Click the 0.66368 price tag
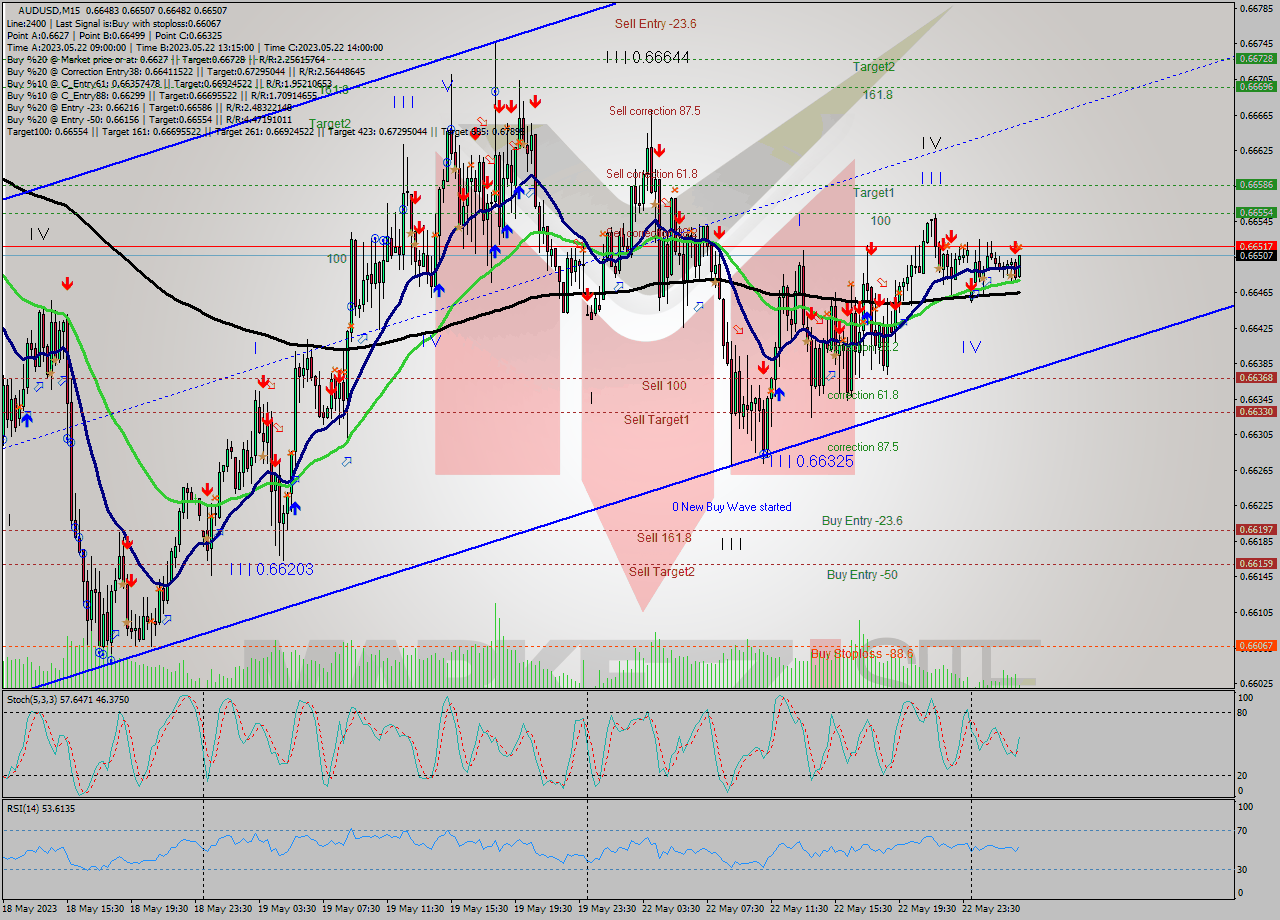The height and width of the screenshot is (920, 1280). pyautogui.click(x=1256, y=377)
